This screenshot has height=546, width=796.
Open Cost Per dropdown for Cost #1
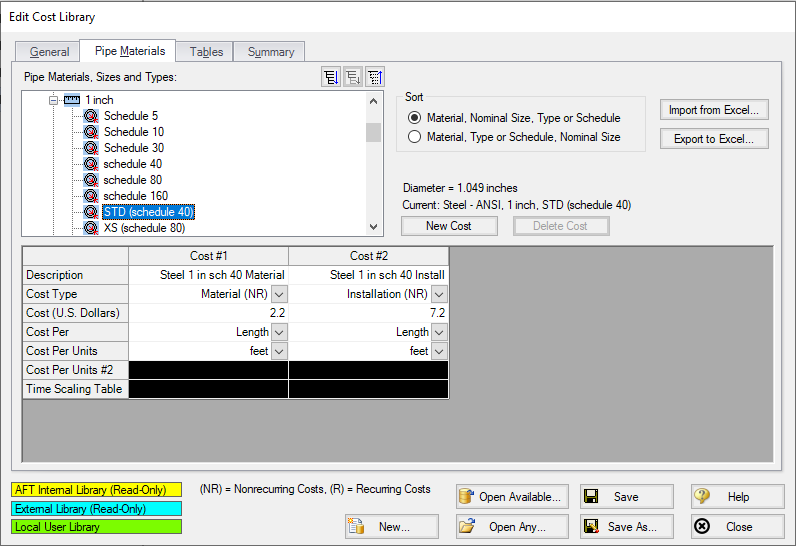(280, 332)
